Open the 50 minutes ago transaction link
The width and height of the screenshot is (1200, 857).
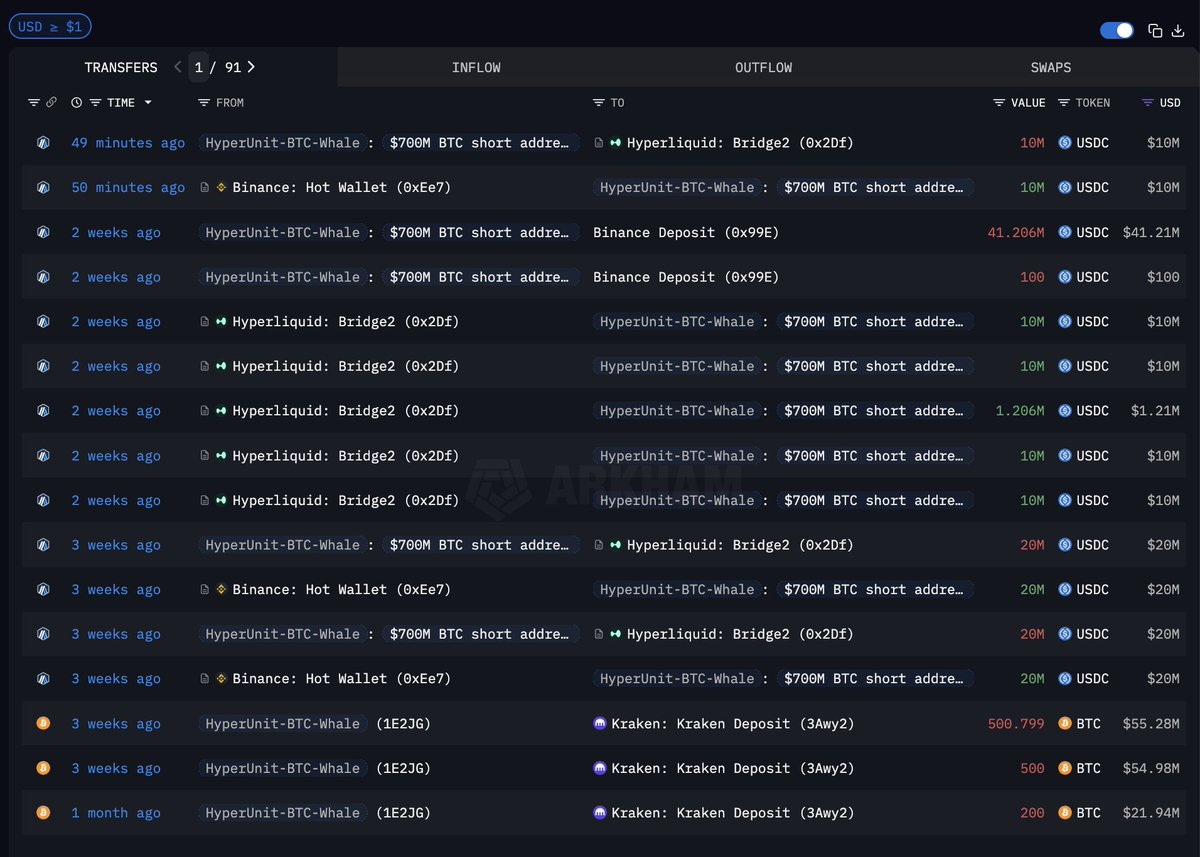pos(128,188)
